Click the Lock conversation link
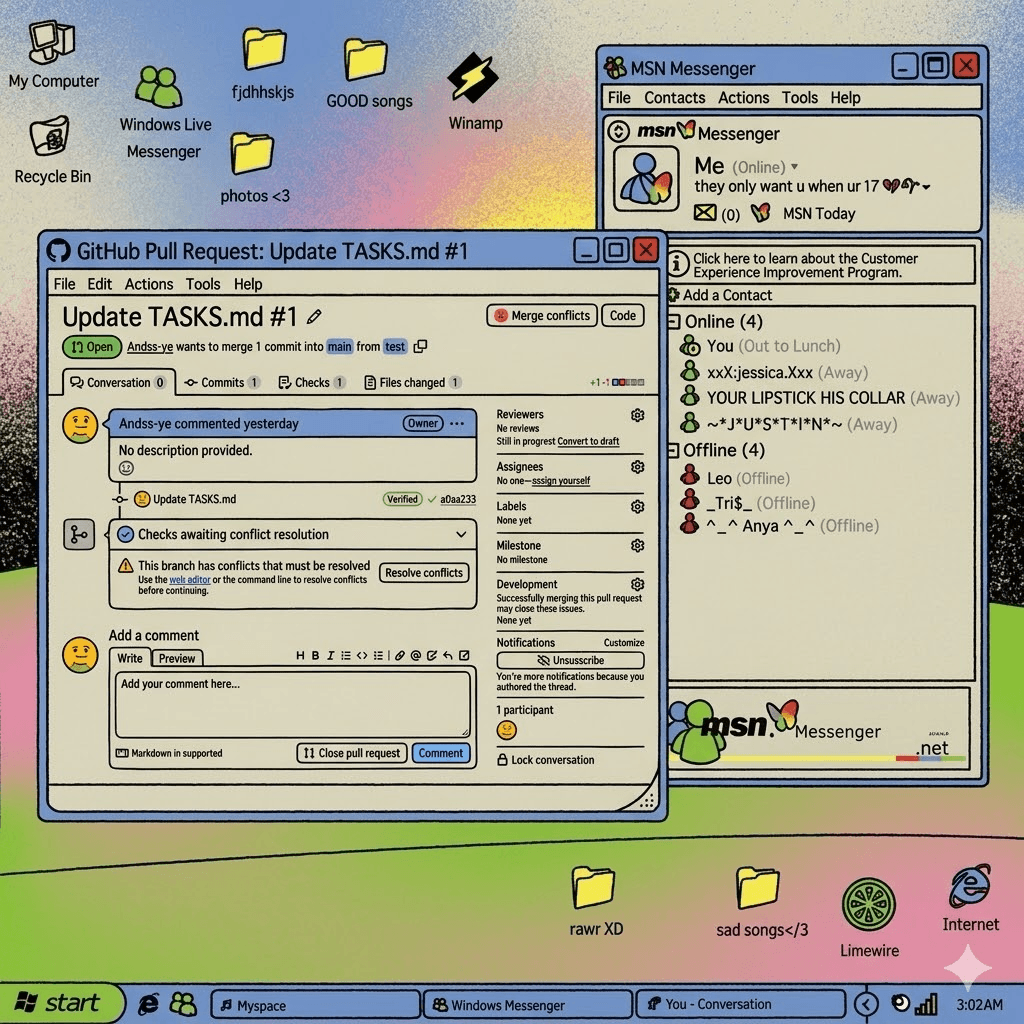Screen dimensions: 1024x1024 (546, 760)
